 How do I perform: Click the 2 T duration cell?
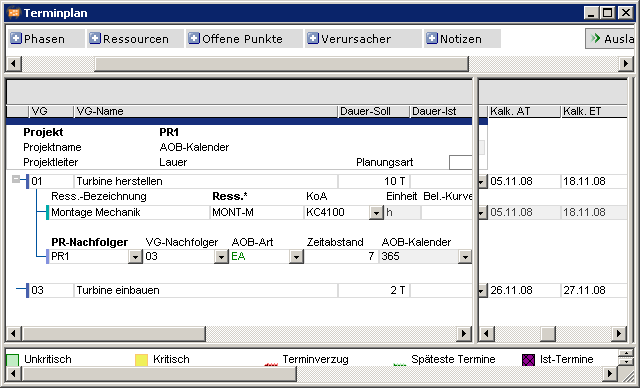pyautogui.click(x=374, y=290)
